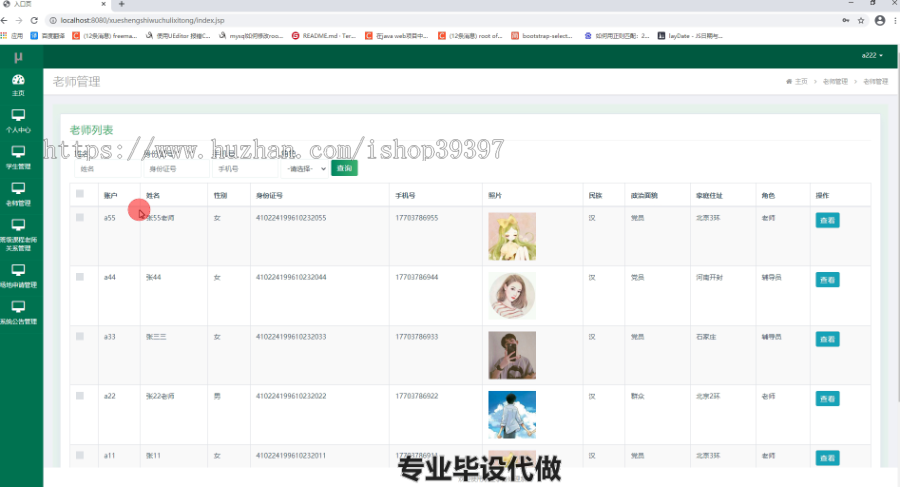This screenshot has width=900, height=487.
Task: Open the Chrome profile avatar
Action: (880, 20)
